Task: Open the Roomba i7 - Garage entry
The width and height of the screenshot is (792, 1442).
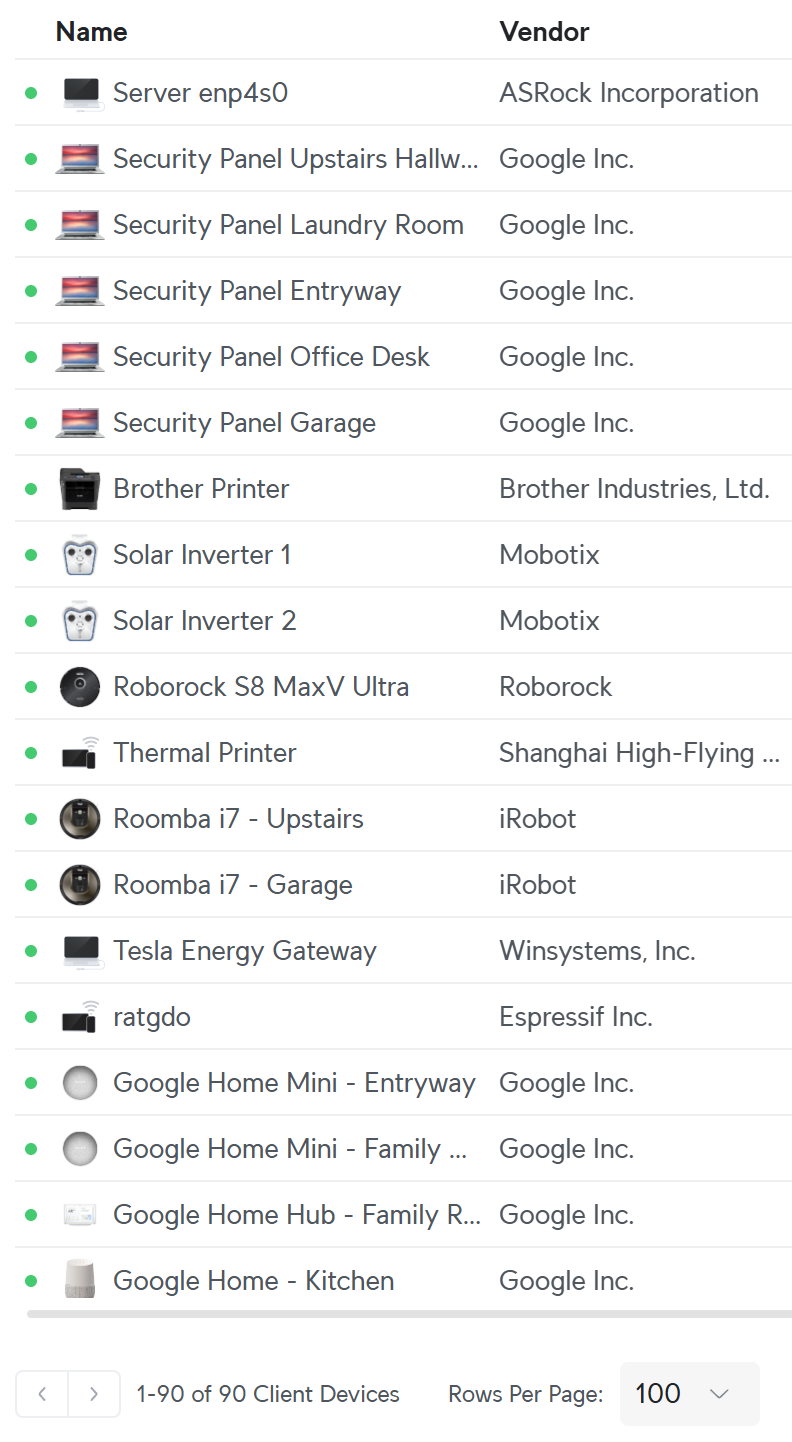Action: pyautogui.click(x=233, y=885)
